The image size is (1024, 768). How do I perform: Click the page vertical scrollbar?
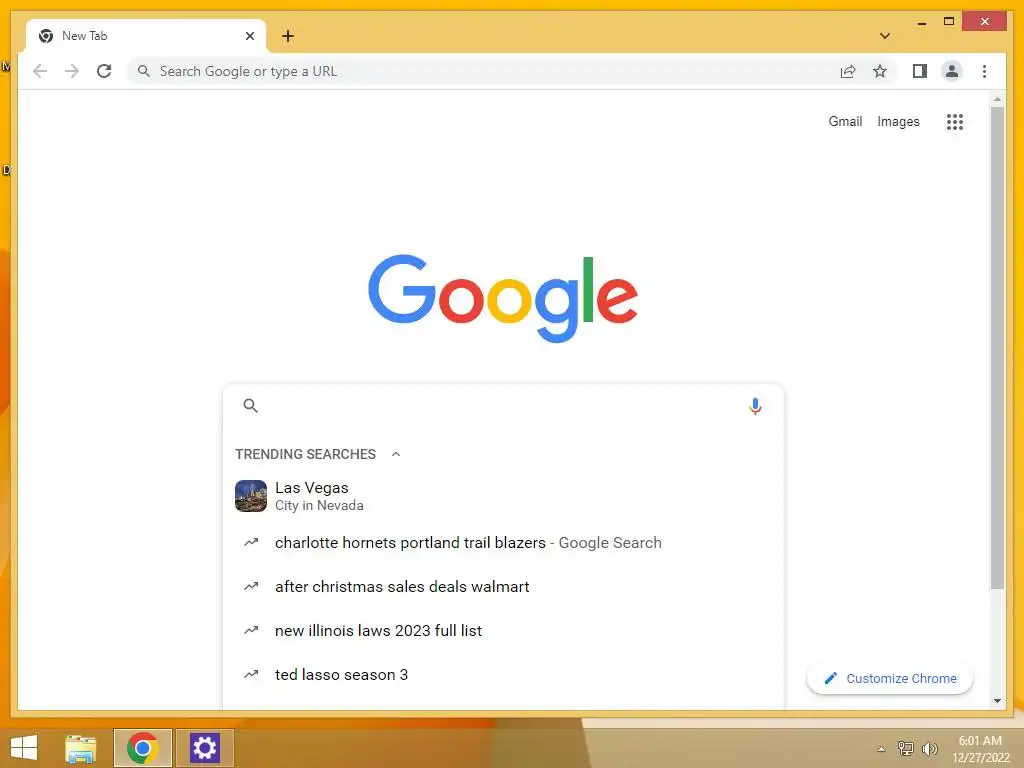point(997,347)
